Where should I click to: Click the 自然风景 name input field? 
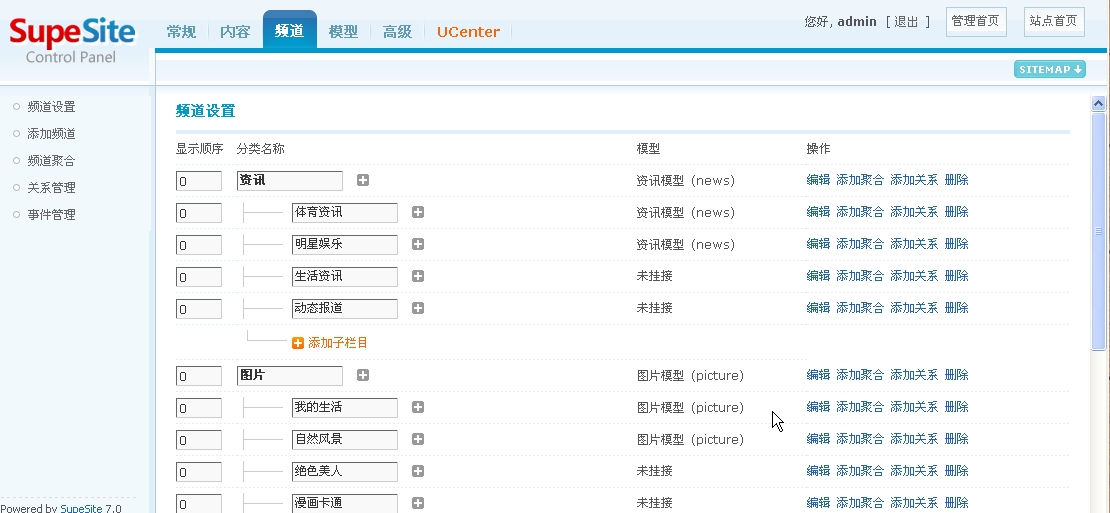[x=345, y=439]
